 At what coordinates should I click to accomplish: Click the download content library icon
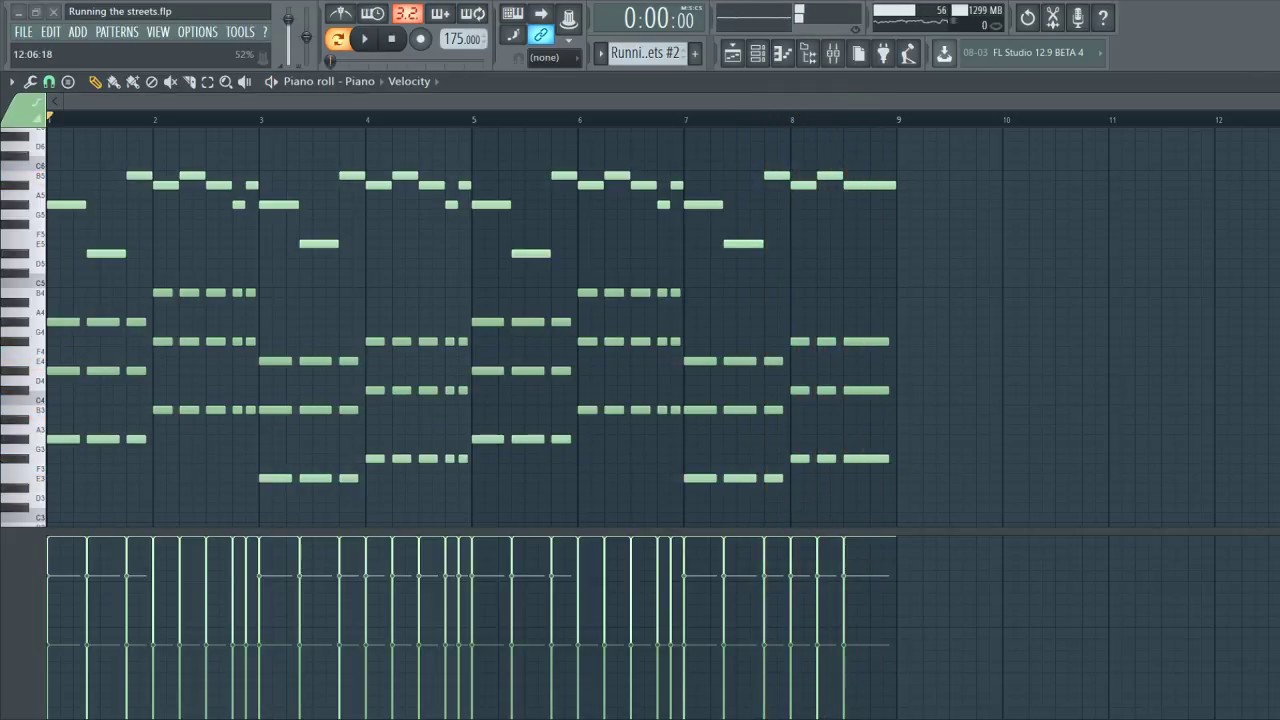[944, 54]
